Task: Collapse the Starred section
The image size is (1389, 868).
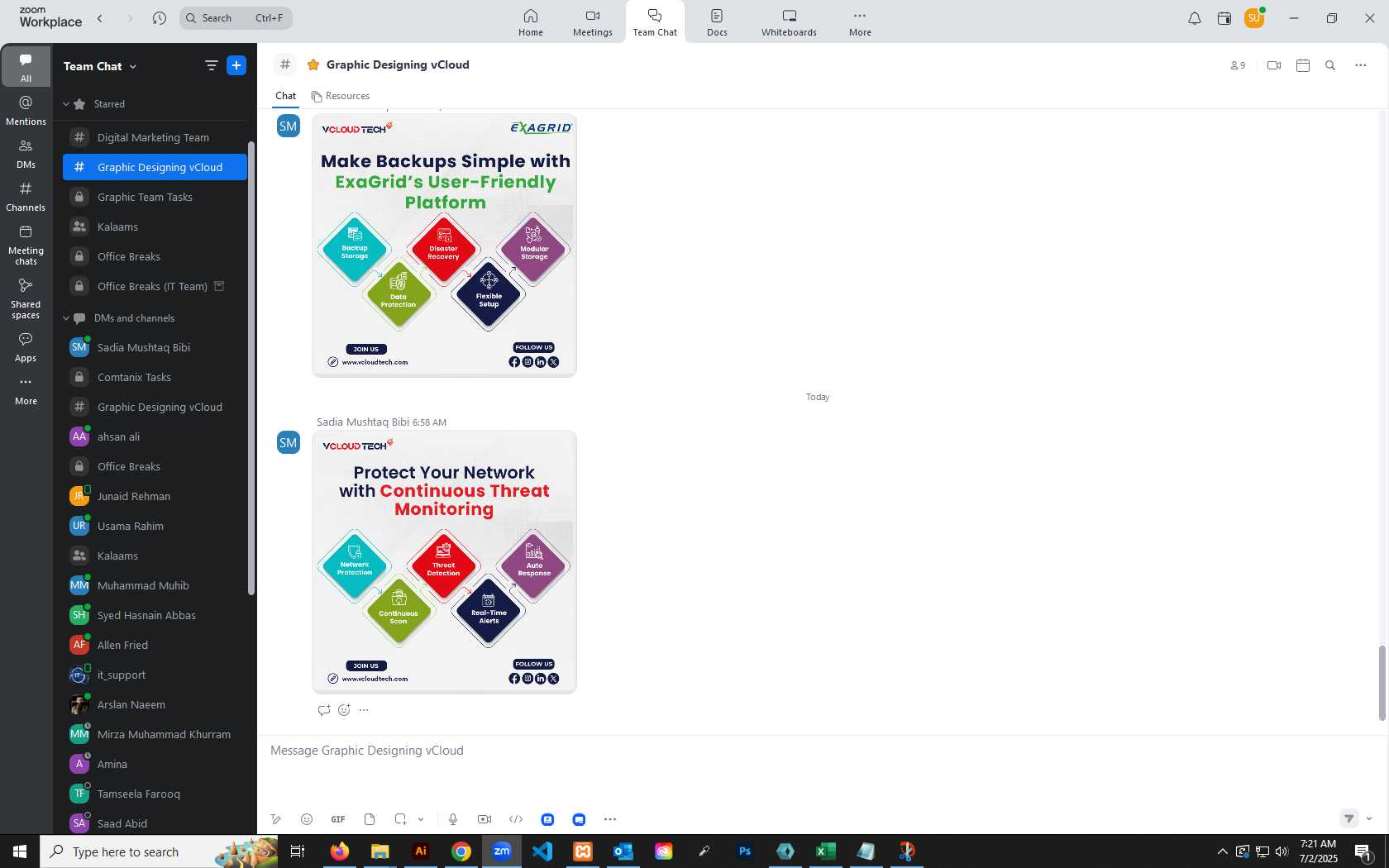Action: pos(66,104)
